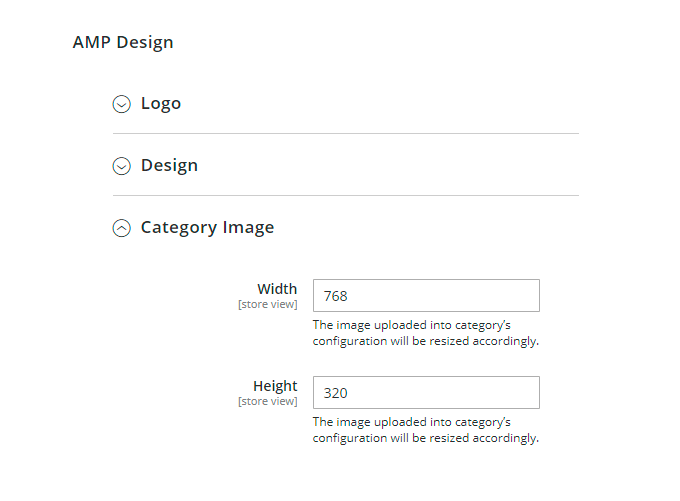Click the word Image in Category Image

(248, 227)
